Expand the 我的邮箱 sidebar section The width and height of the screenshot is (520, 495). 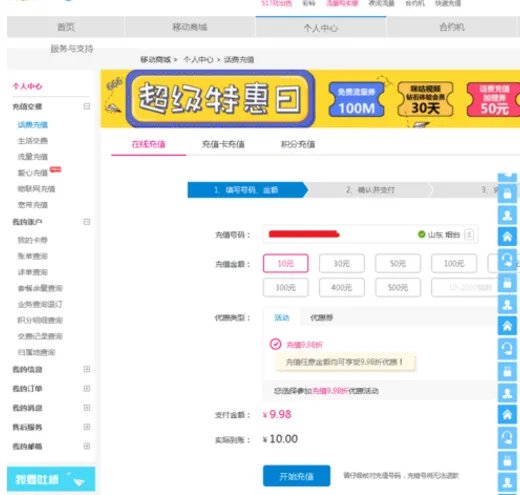[x=87, y=446]
